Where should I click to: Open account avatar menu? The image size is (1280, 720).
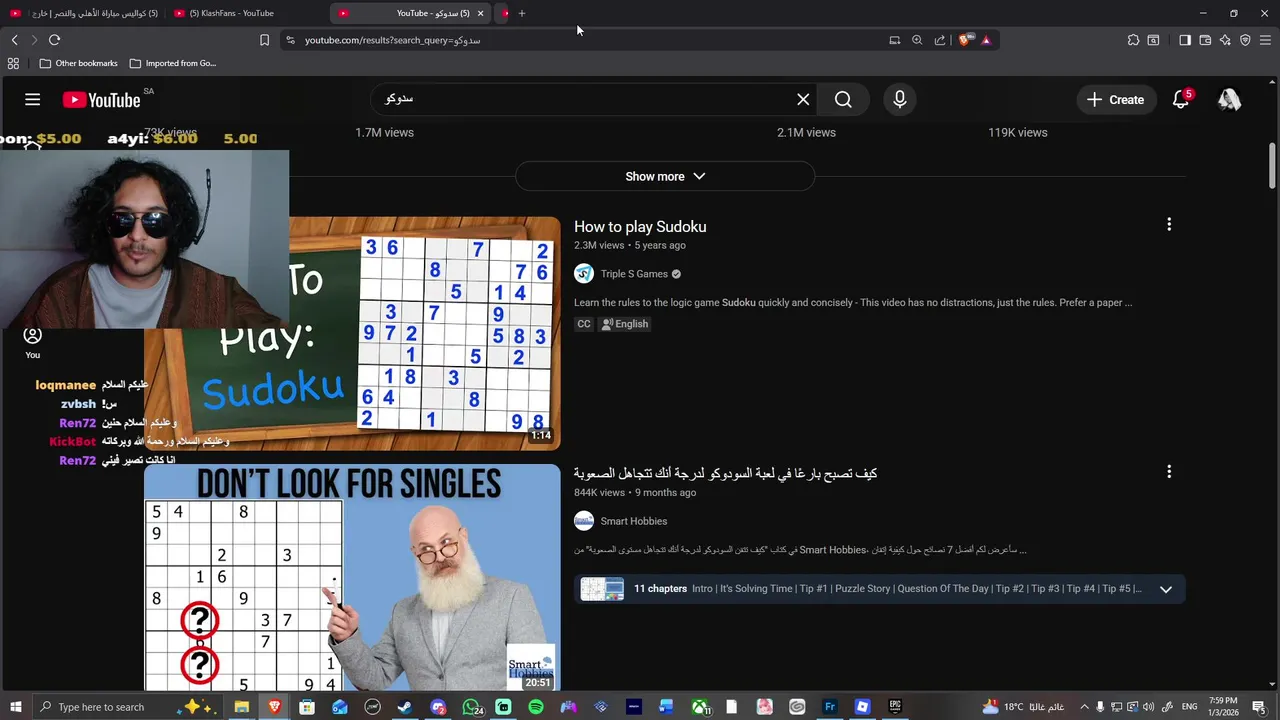tap(1229, 99)
